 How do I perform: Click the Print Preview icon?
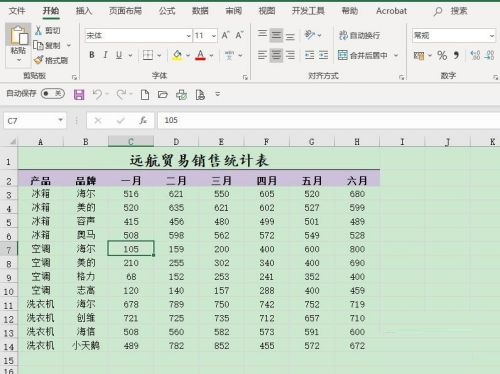200,95
